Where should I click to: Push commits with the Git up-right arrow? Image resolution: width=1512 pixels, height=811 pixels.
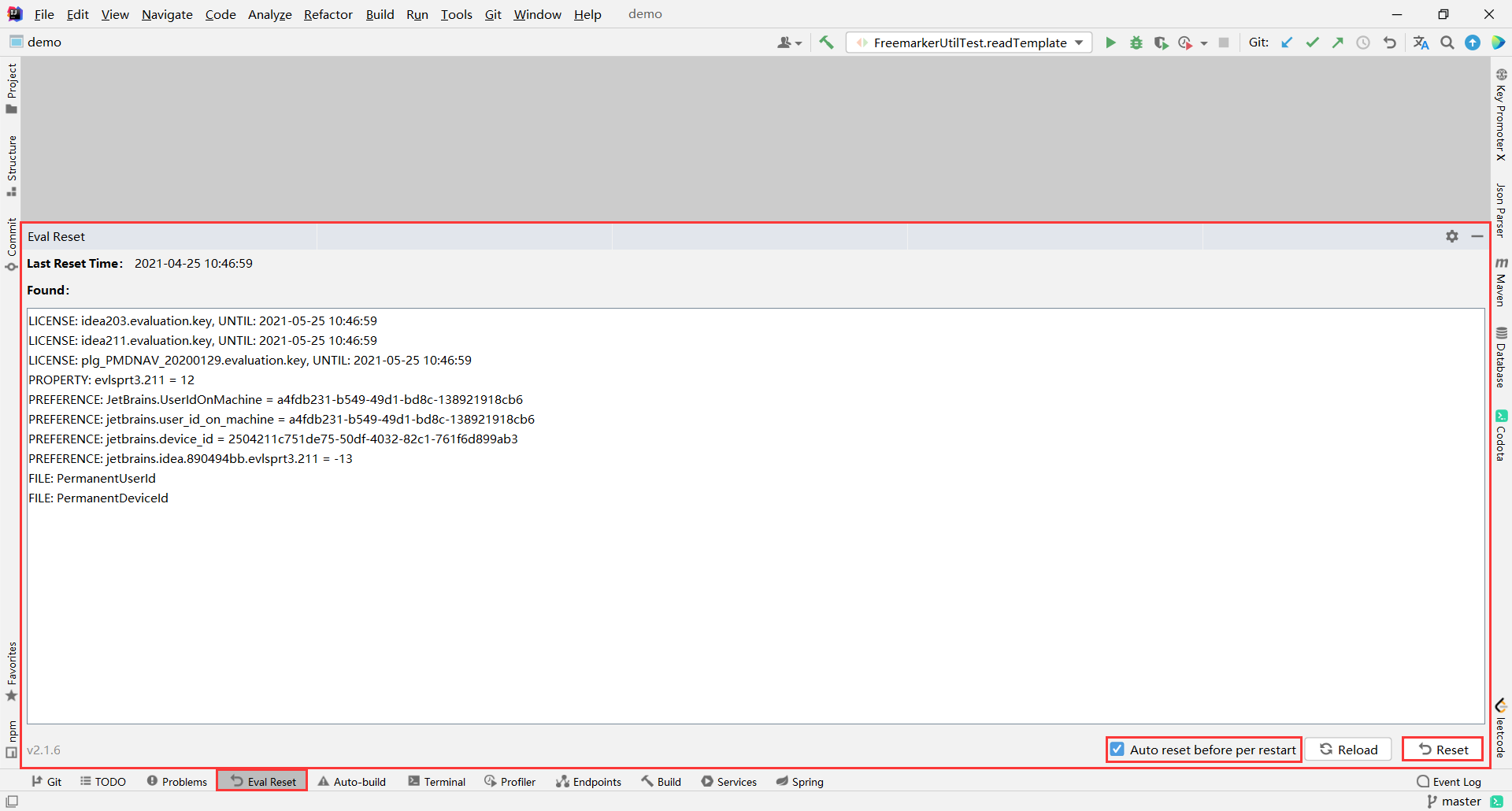pos(1337,43)
